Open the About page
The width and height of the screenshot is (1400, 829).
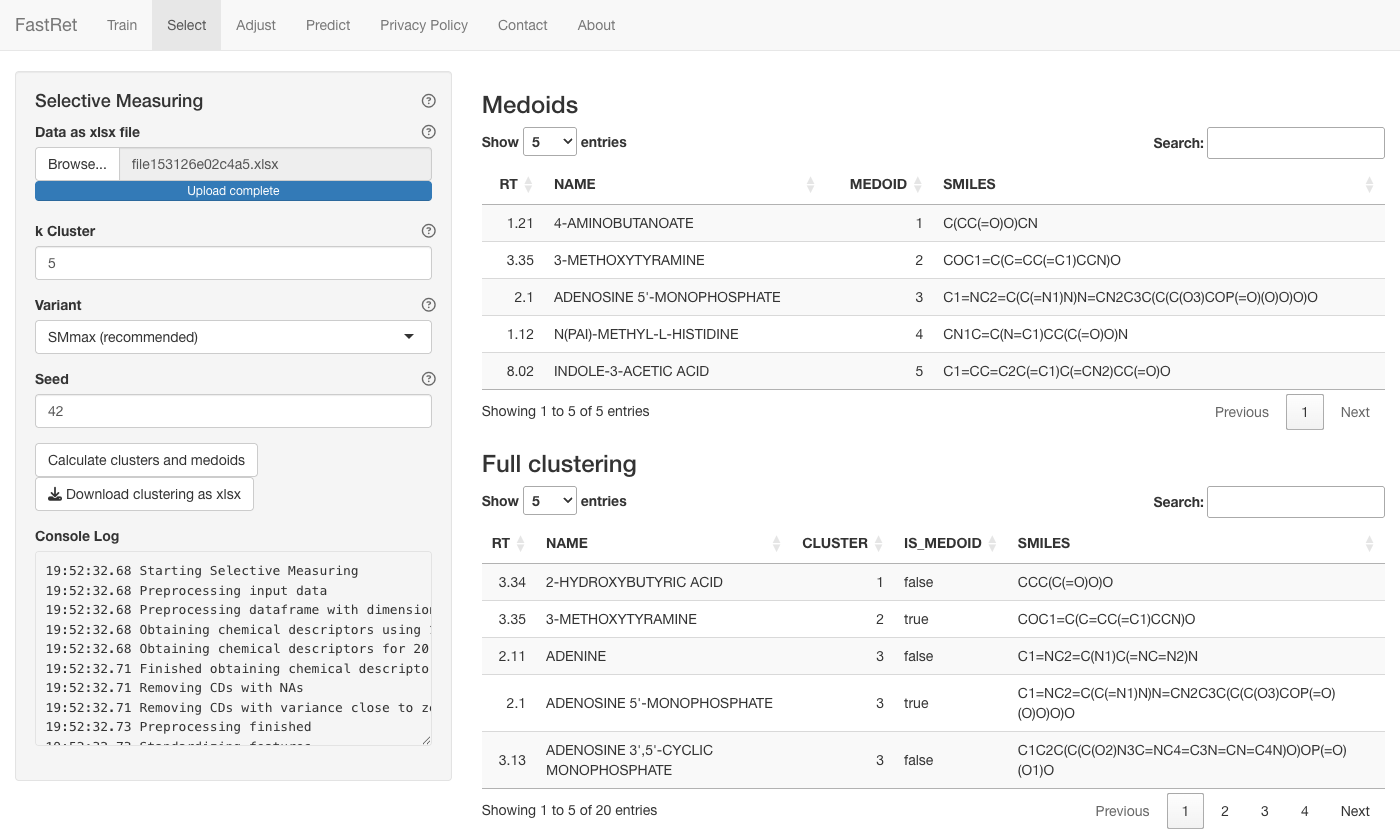pyautogui.click(x=596, y=25)
